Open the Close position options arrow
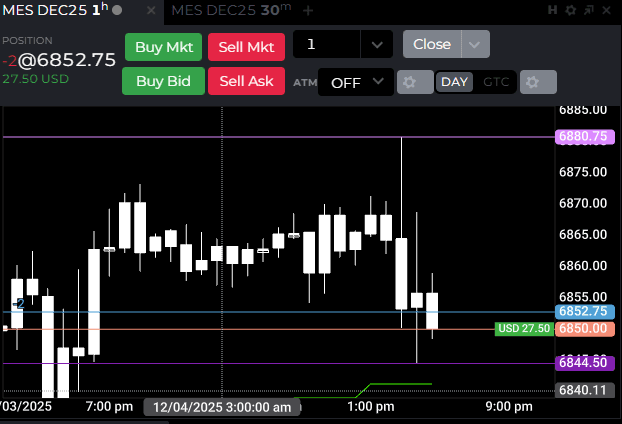This screenshot has width=622, height=424. pyautogui.click(x=475, y=44)
